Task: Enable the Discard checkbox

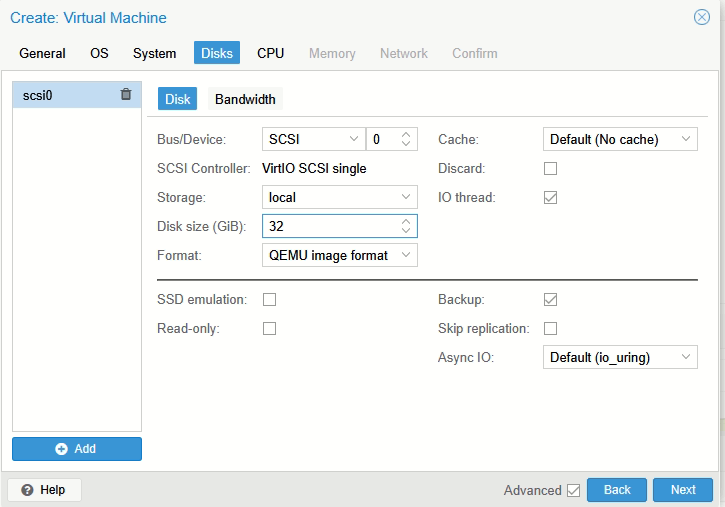Action: (x=550, y=169)
